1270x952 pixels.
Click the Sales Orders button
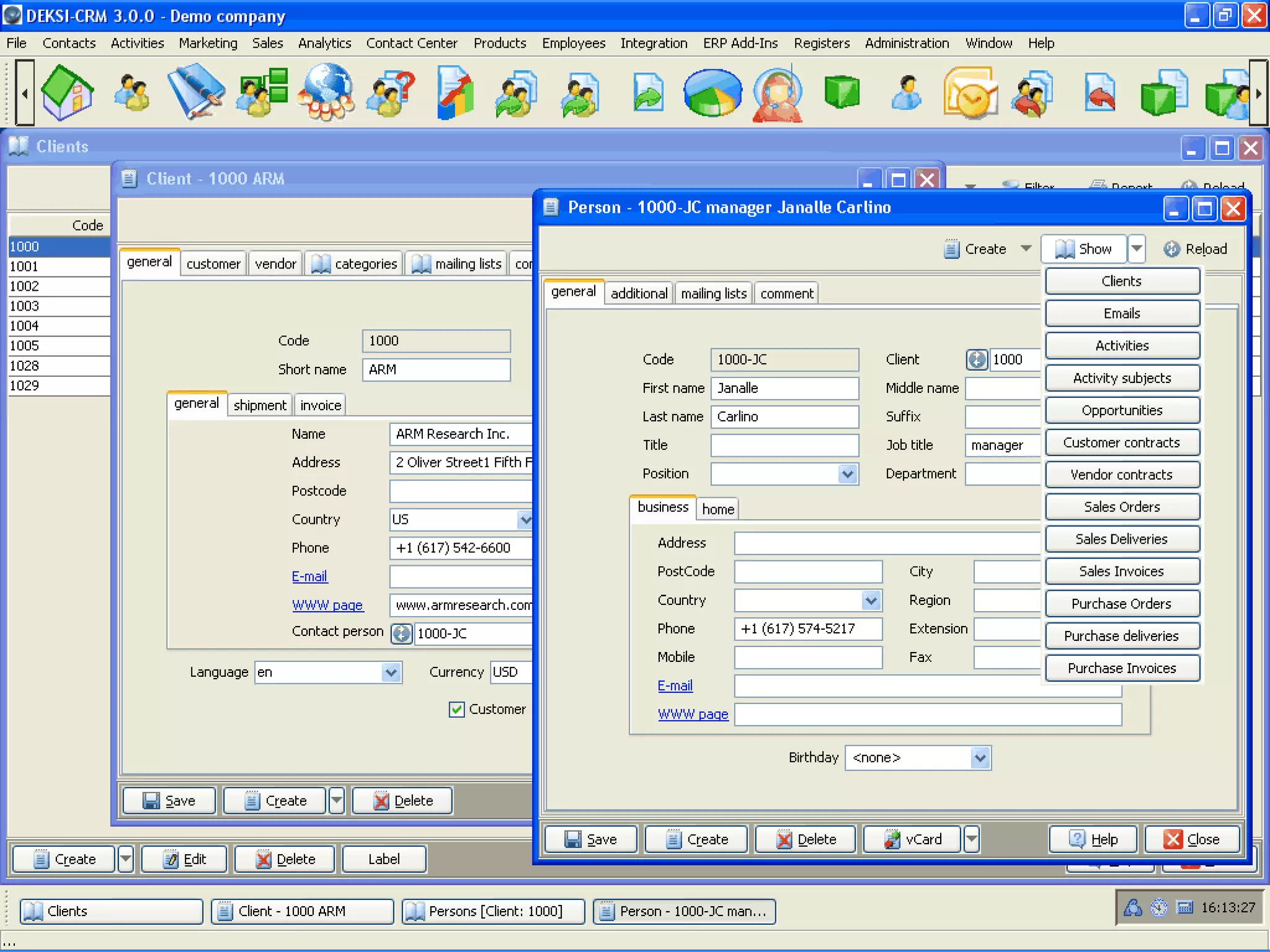pos(1121,507)
